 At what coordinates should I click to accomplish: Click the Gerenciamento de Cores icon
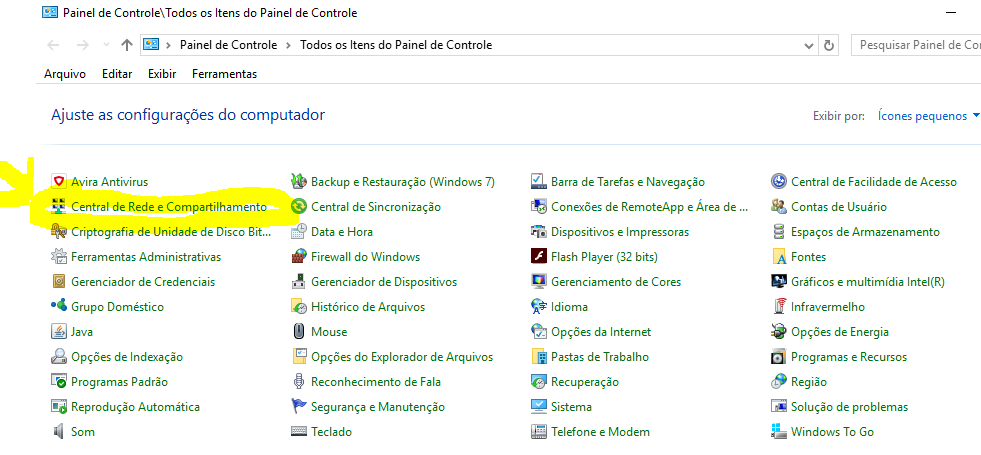(x=539, y=282)
